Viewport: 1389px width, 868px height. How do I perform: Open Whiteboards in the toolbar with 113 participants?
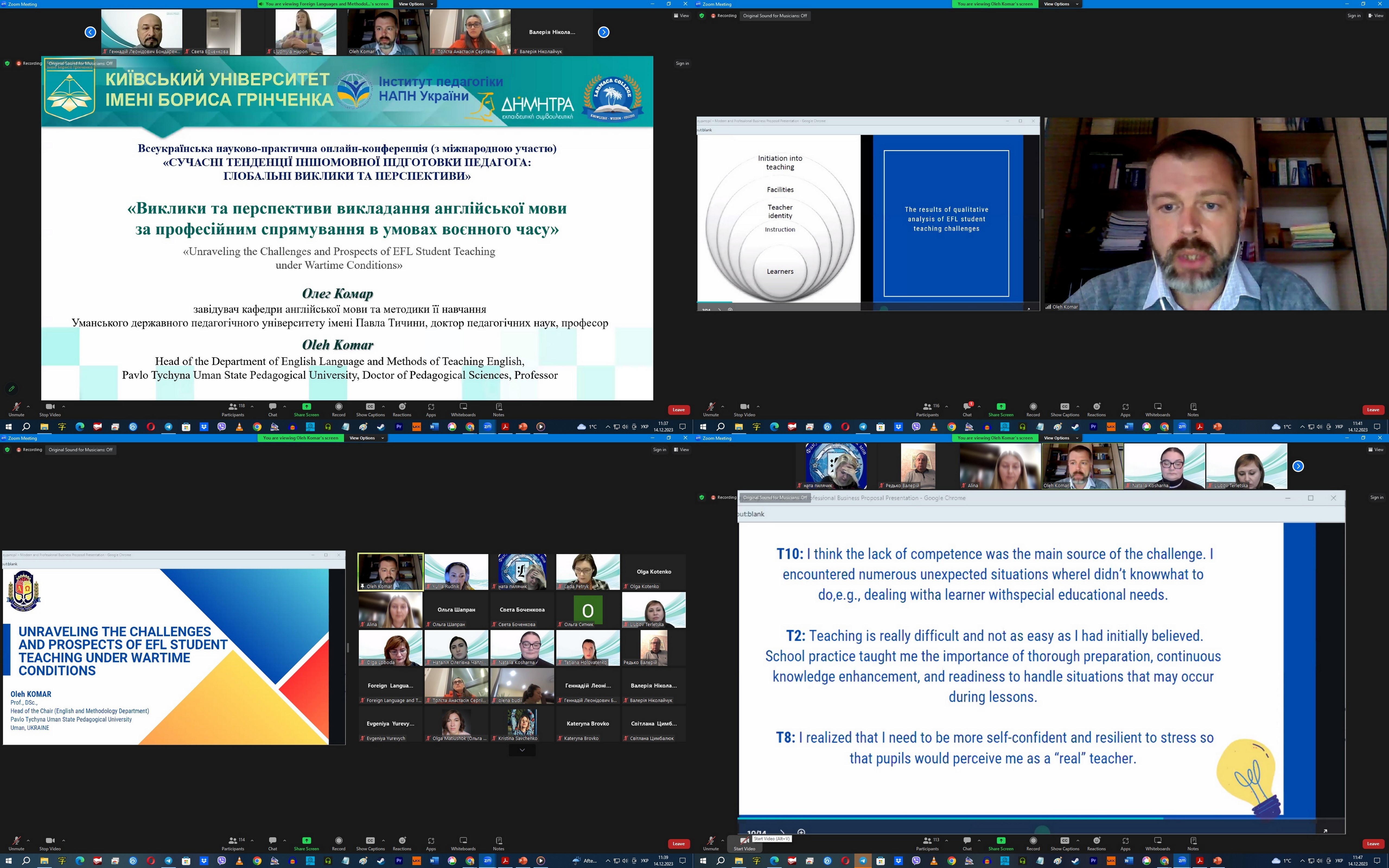click(x=1158, y=842)
